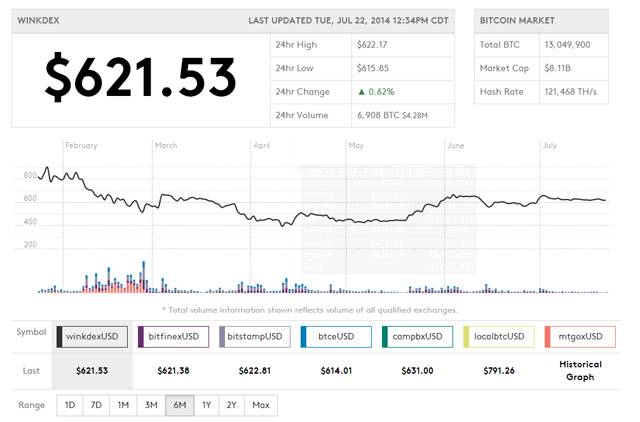Image resolution: width=640 pixels, height=422 pixels.
Task: Click the BITCOIN MARKET header
Action: coord(517,20)
